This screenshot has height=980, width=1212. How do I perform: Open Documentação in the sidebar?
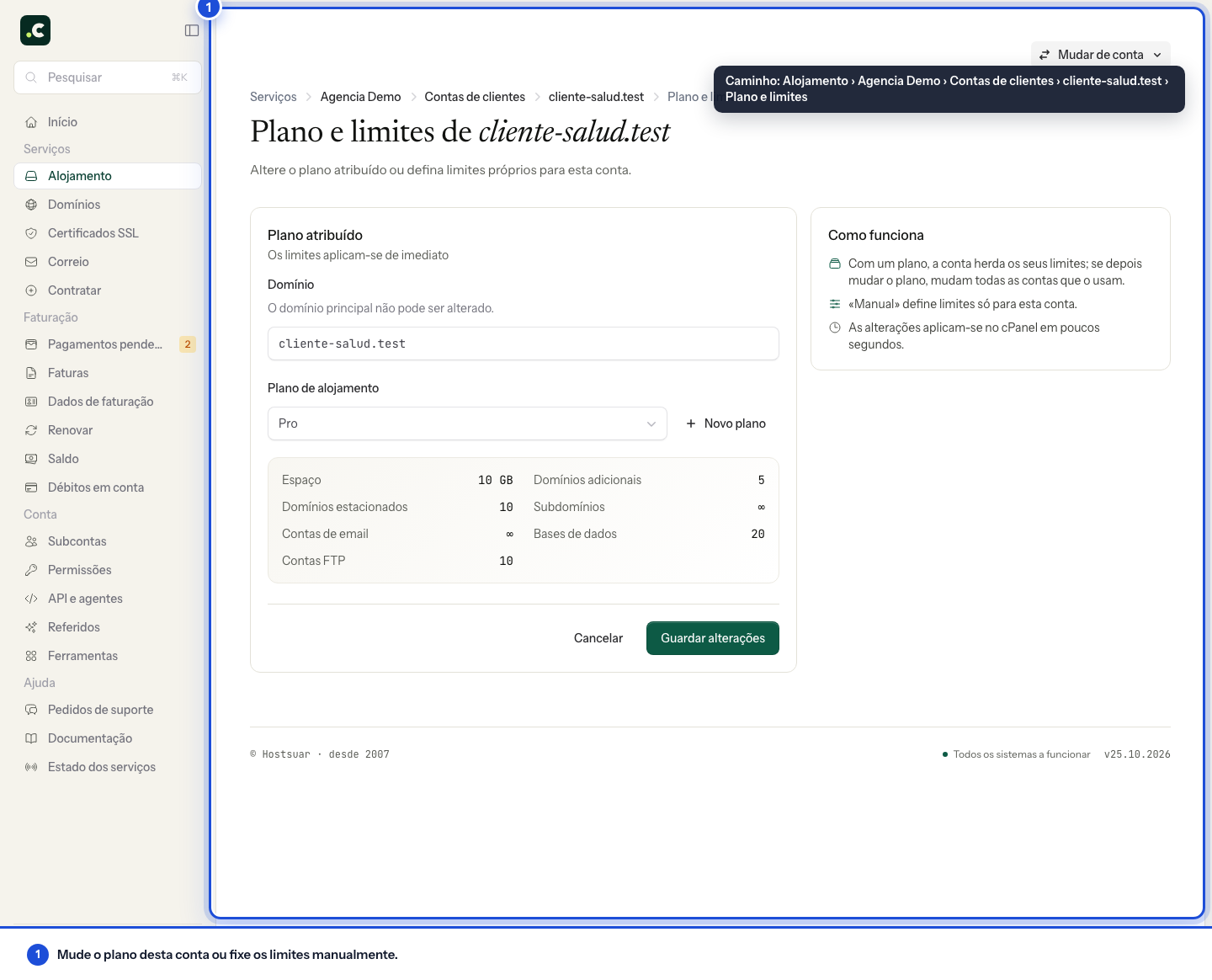tap(108, 738)
